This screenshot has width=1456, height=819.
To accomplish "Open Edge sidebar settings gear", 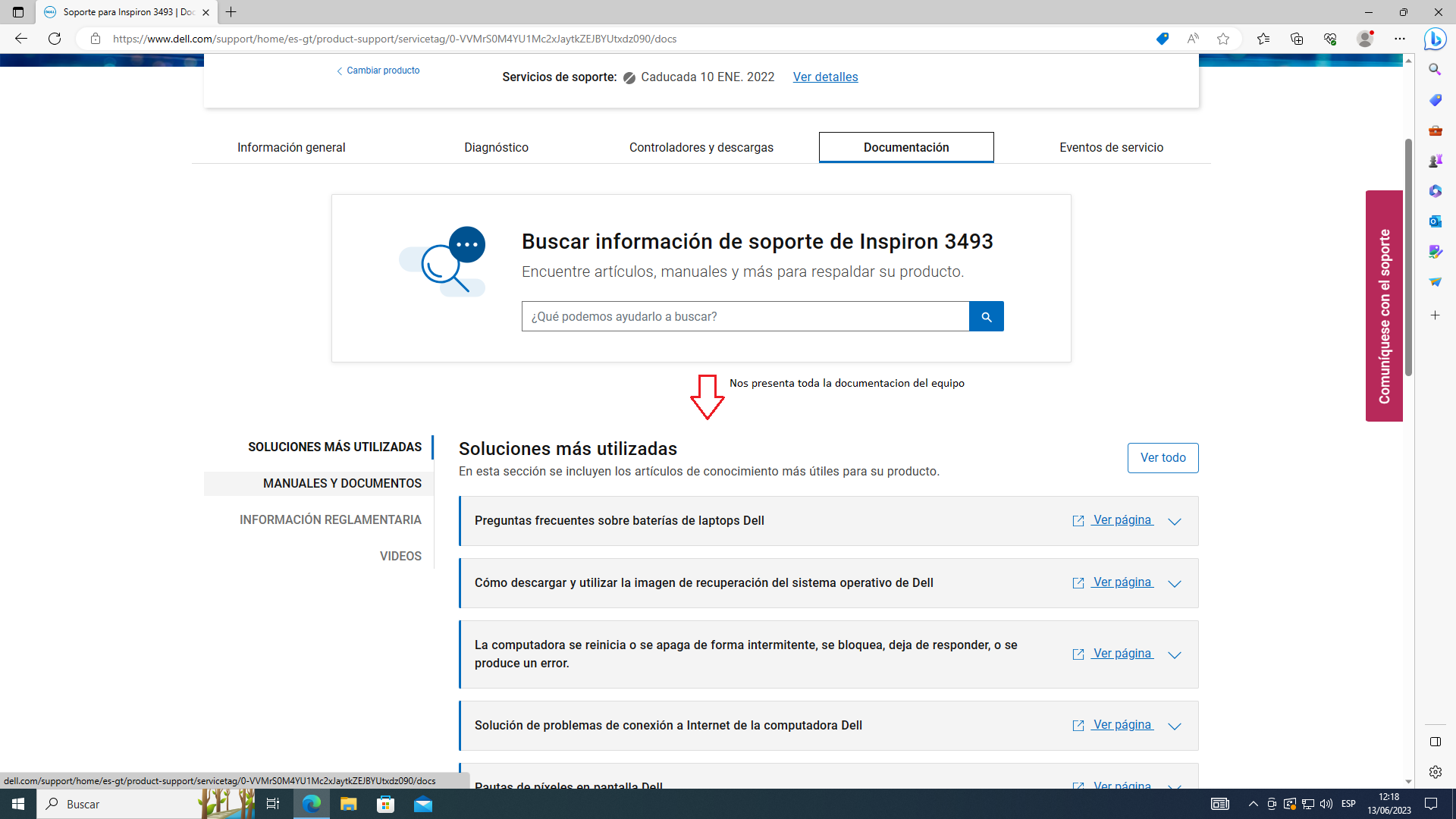I will 1435,772.
